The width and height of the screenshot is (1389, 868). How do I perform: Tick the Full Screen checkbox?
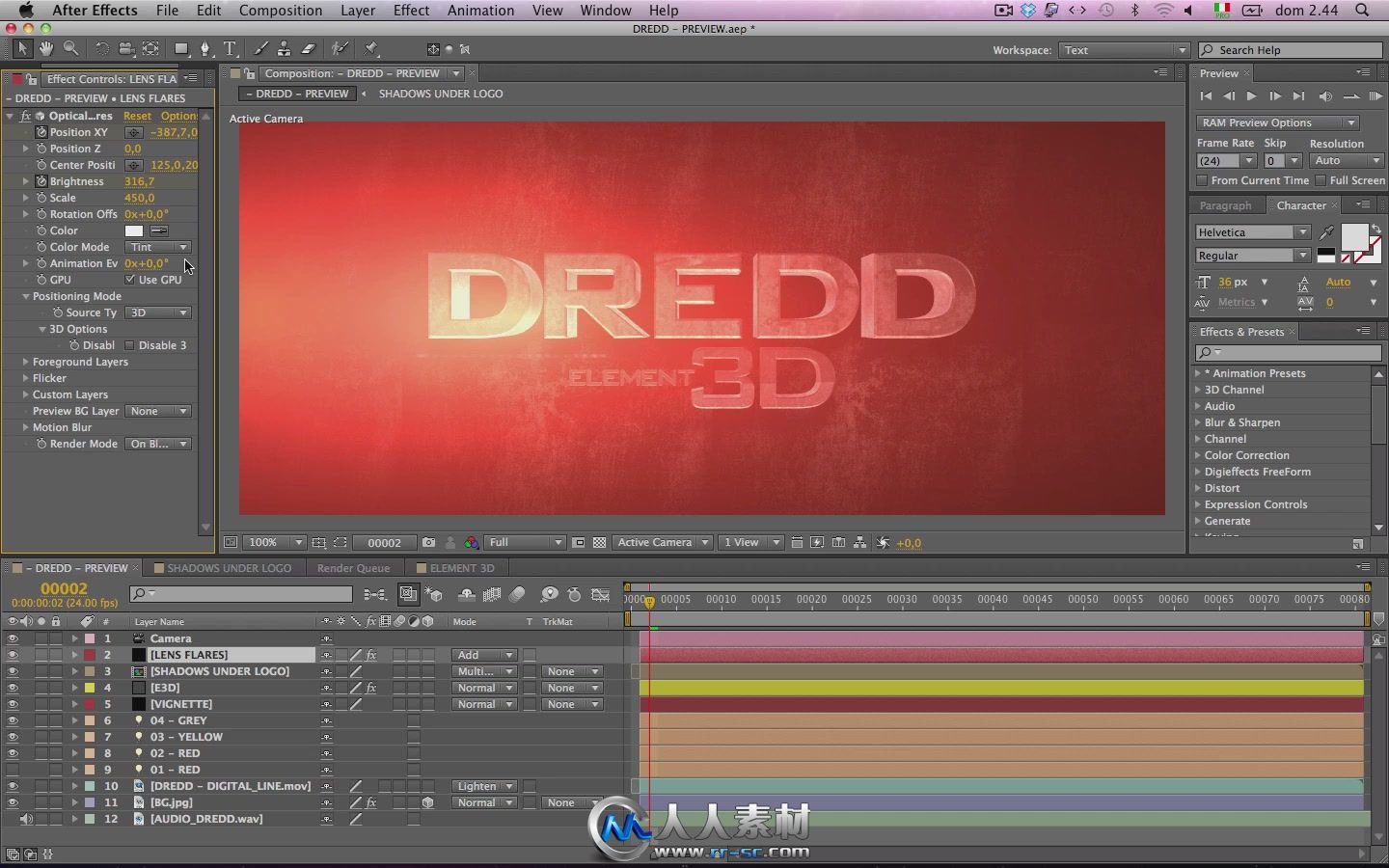pos(1321,180)
